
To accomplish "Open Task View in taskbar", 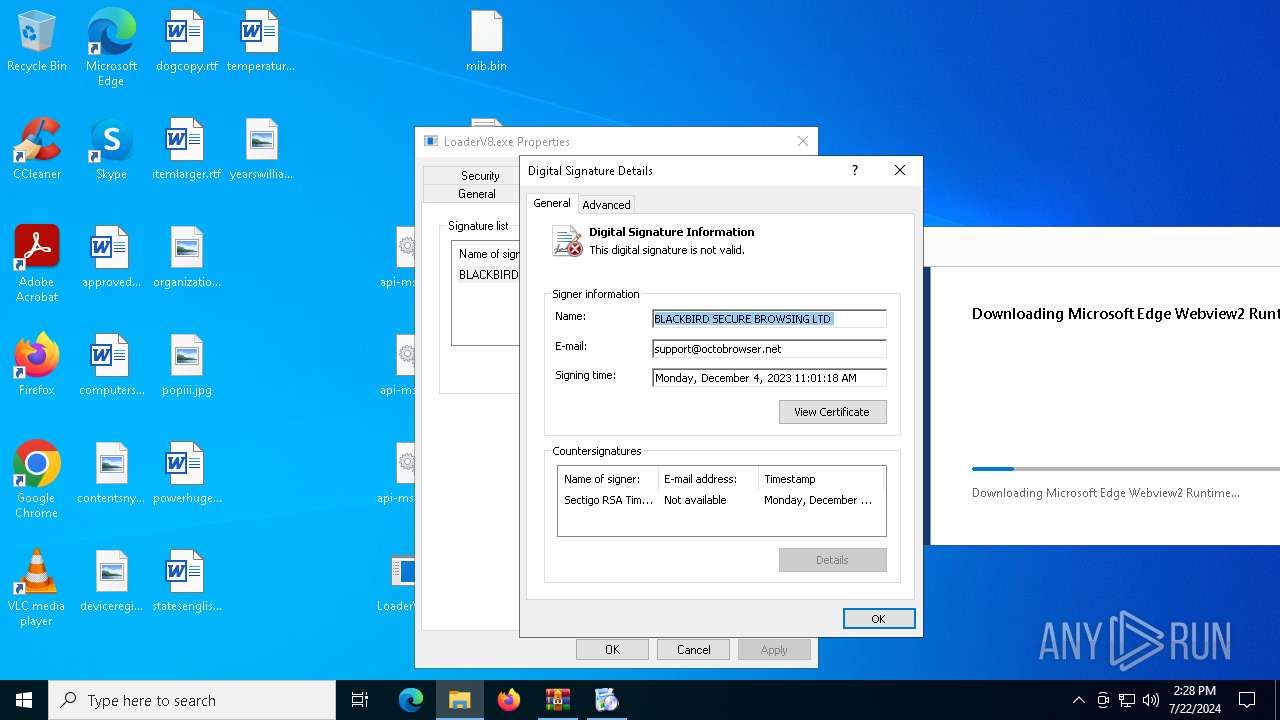I will coord(360,700).
